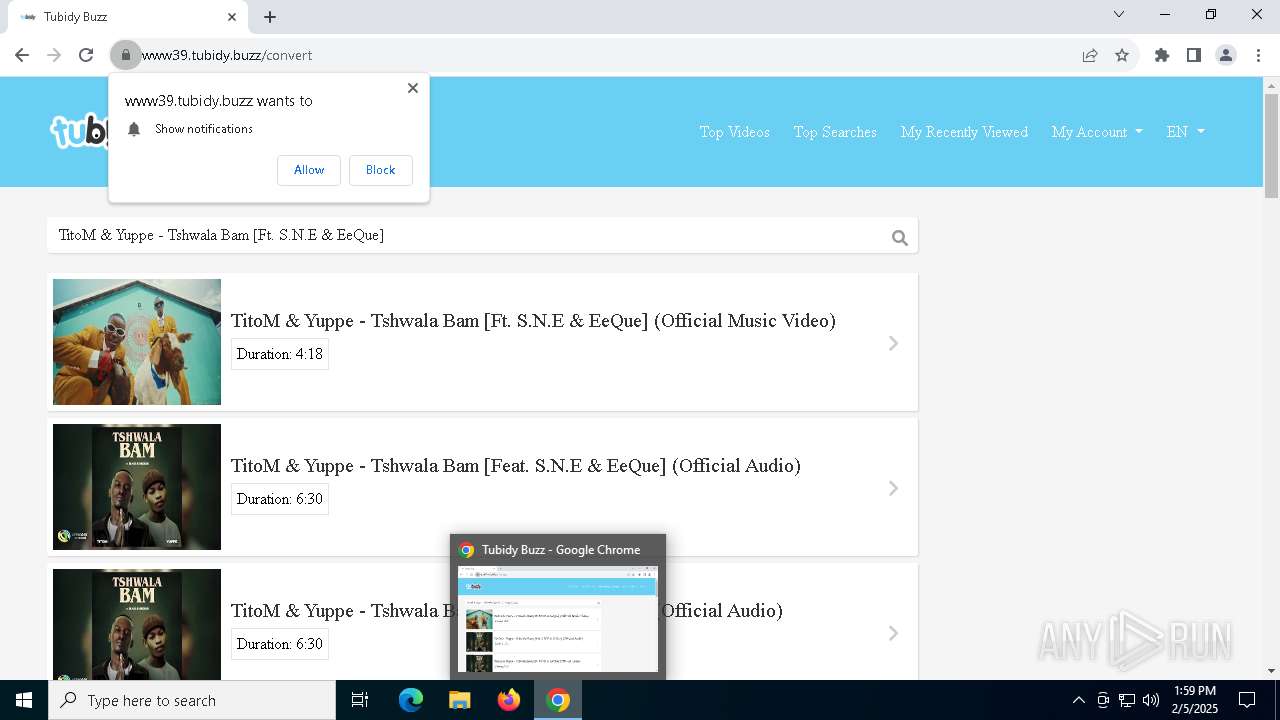Share this page from address bar
Screen dimensions: 1280x720
pyautogui.click(x=1090, y=55)
